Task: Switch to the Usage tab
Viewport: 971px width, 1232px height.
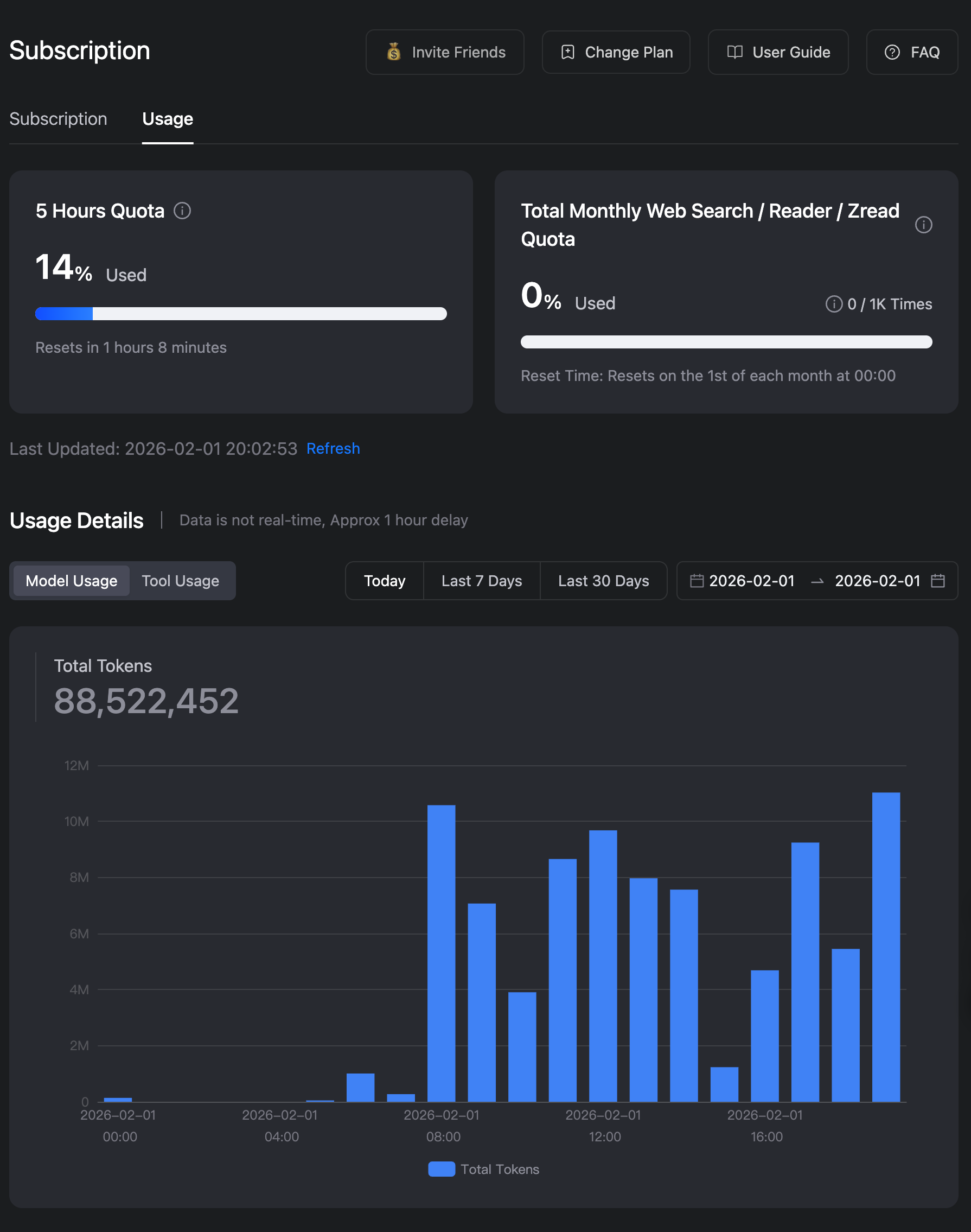Action: (x=168, y=119)
